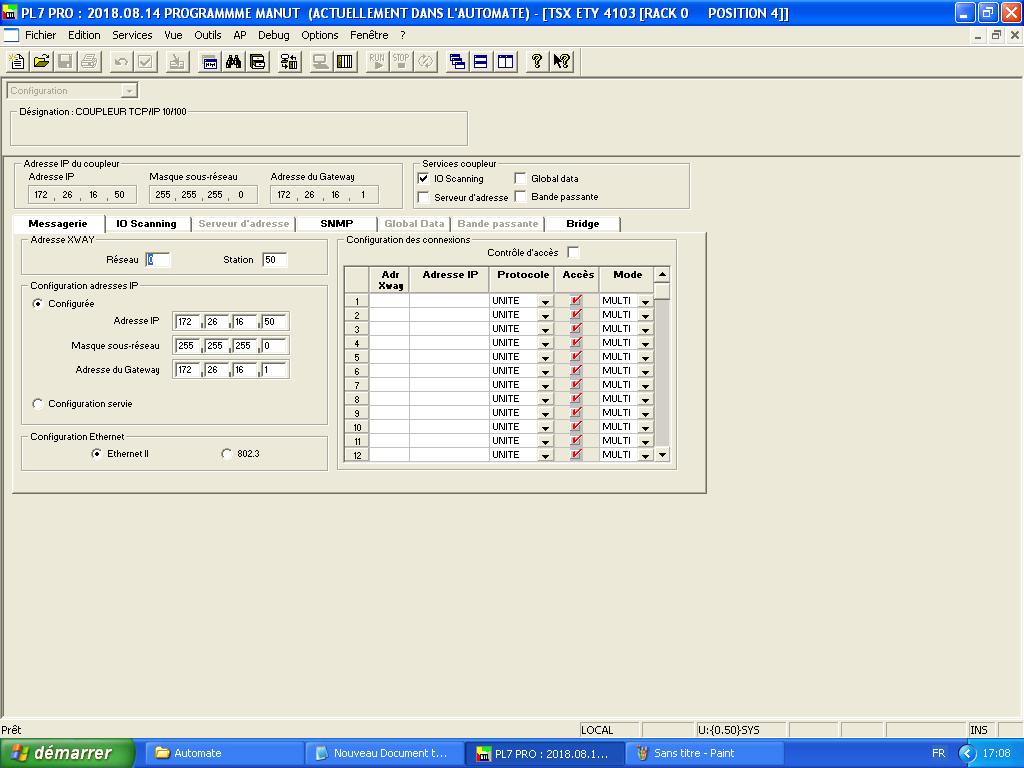The height and width of the screenshot is (768, 1024).
Task: Enable the Global data checkbox
Action: tap(521, 179)
